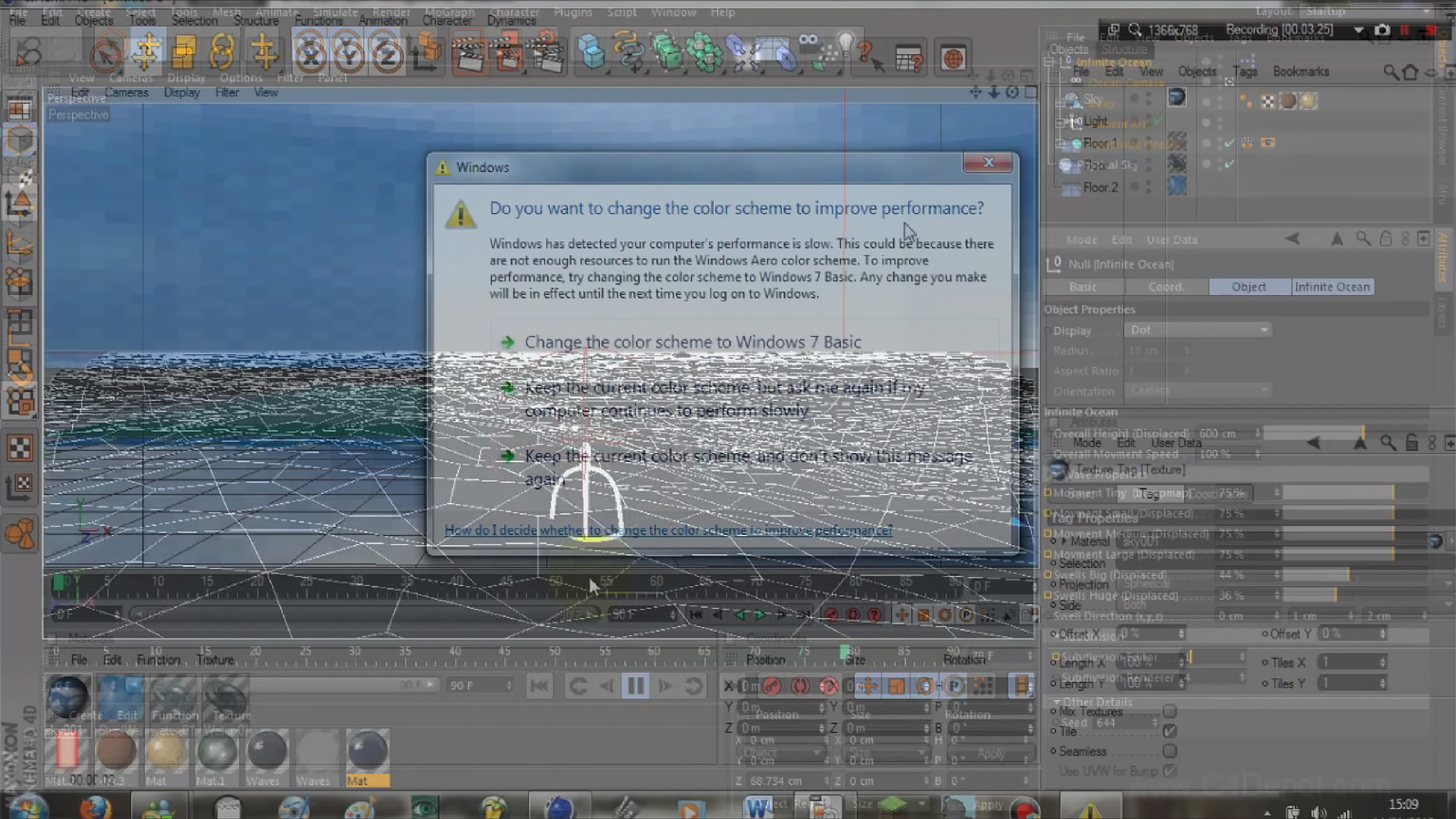This screenshot has width=1456, height=819.
Task: Select the Rotate tool icon
Action: coord(222,52)
